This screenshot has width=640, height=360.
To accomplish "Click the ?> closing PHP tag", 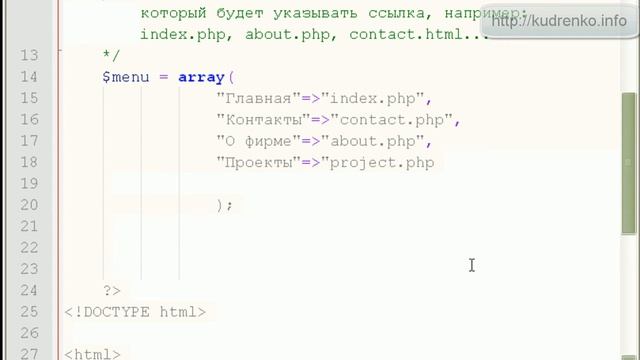I will (111, 290).
